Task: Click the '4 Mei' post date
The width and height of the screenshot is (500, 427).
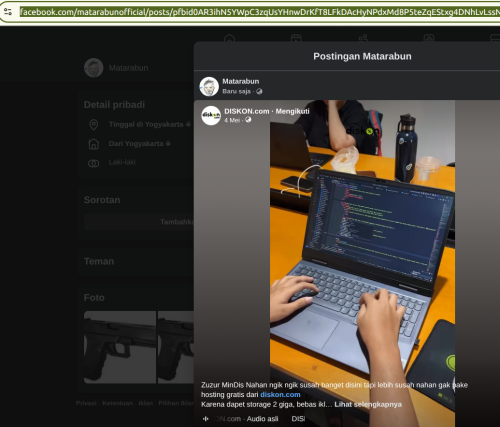Action: [232, 120]
